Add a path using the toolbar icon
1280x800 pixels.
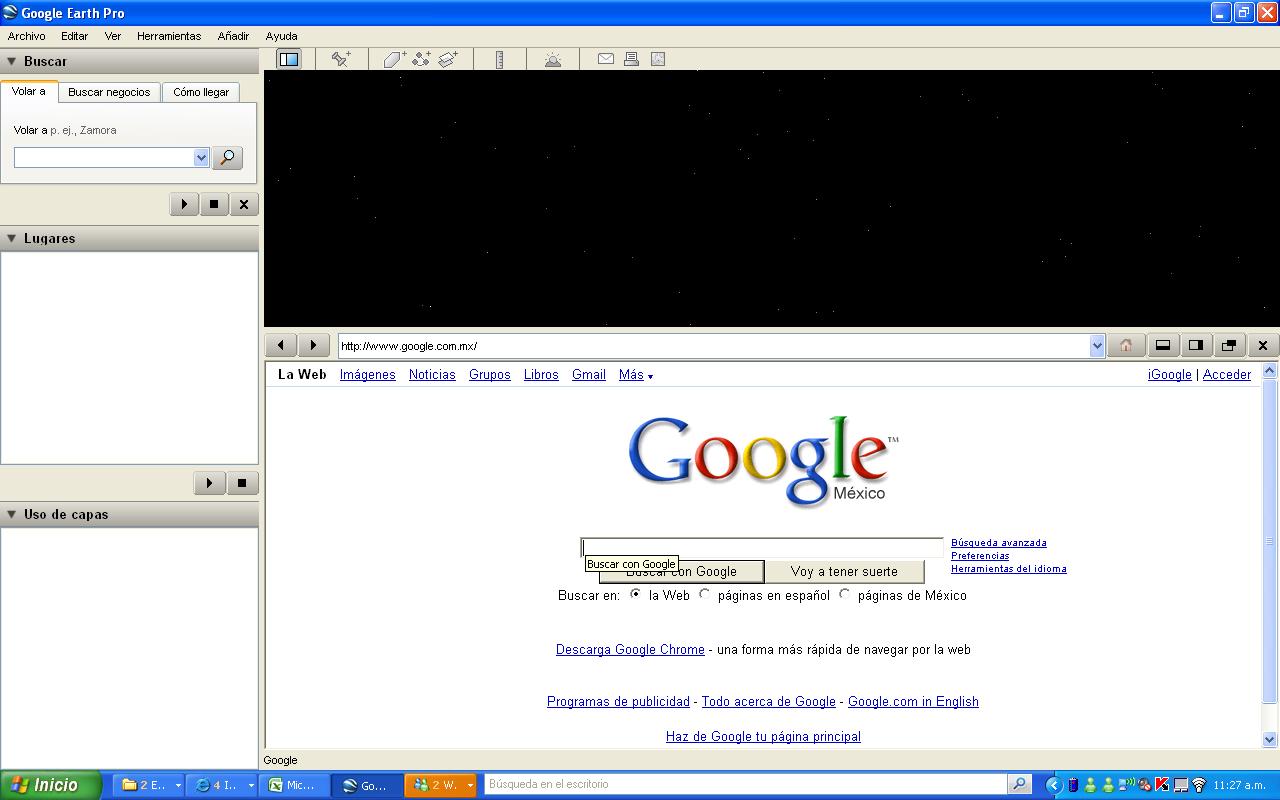click(421, 59)
